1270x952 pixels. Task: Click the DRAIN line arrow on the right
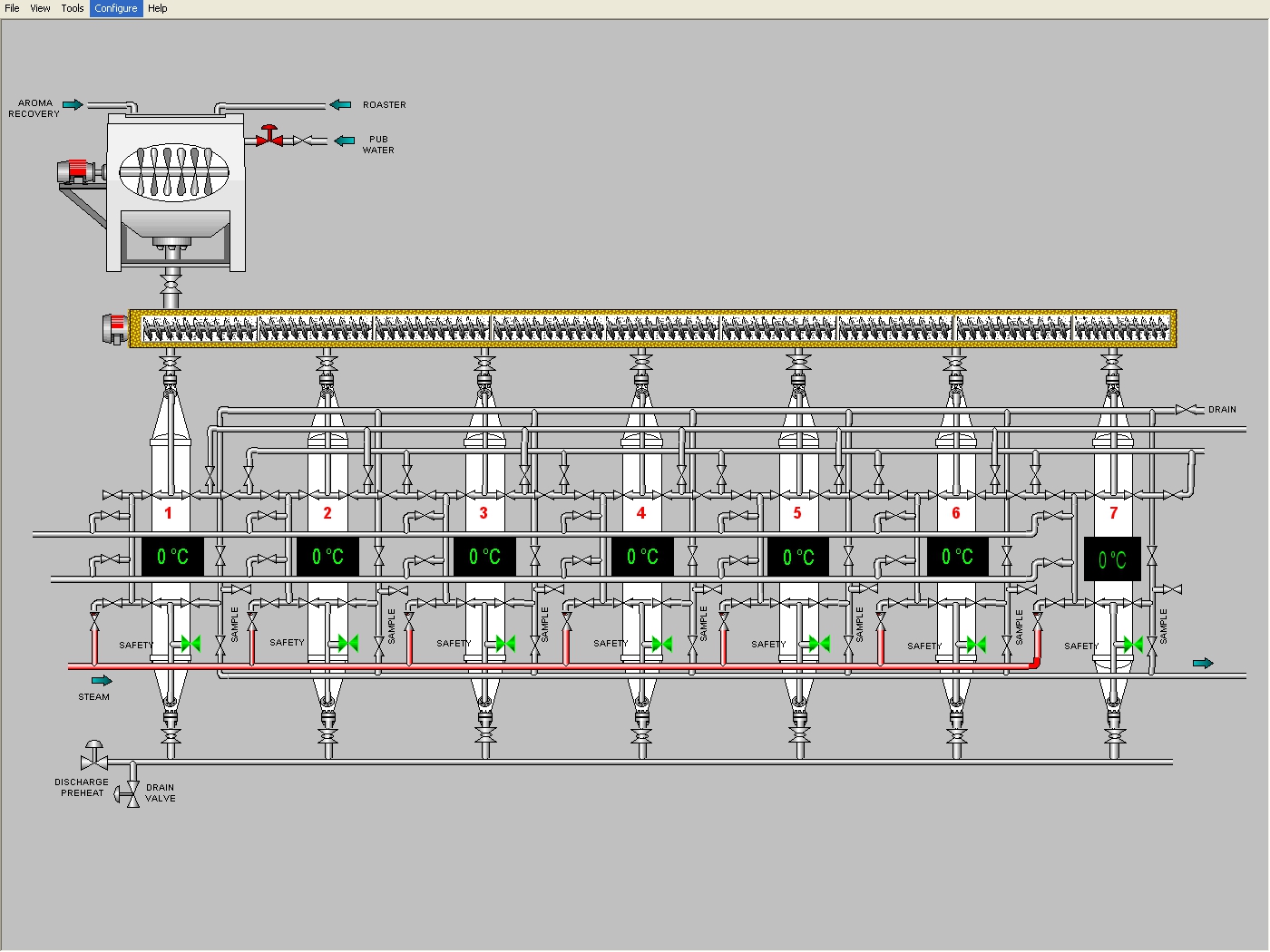point(1184,410)
